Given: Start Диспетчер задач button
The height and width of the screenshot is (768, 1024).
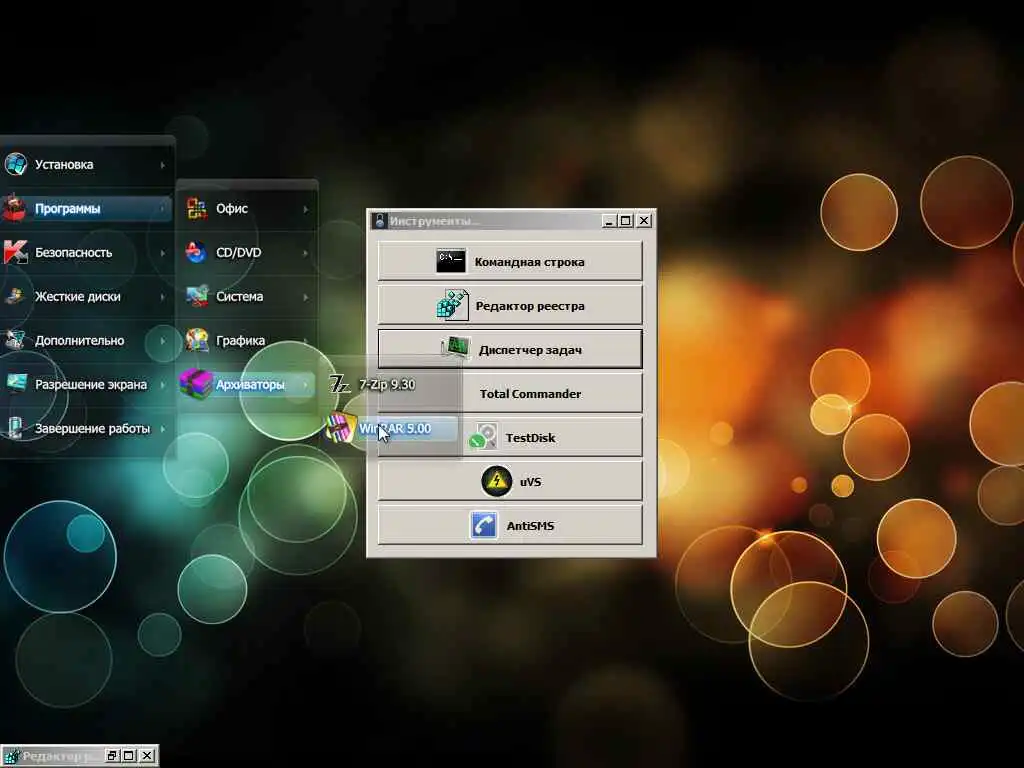Looking at the screenshot, I should pyautogui.click(x=510, y=349).
